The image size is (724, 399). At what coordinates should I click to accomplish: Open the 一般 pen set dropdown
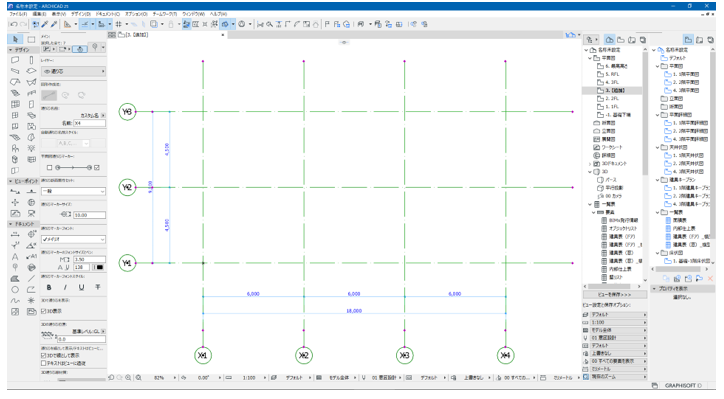coord(73,191)
